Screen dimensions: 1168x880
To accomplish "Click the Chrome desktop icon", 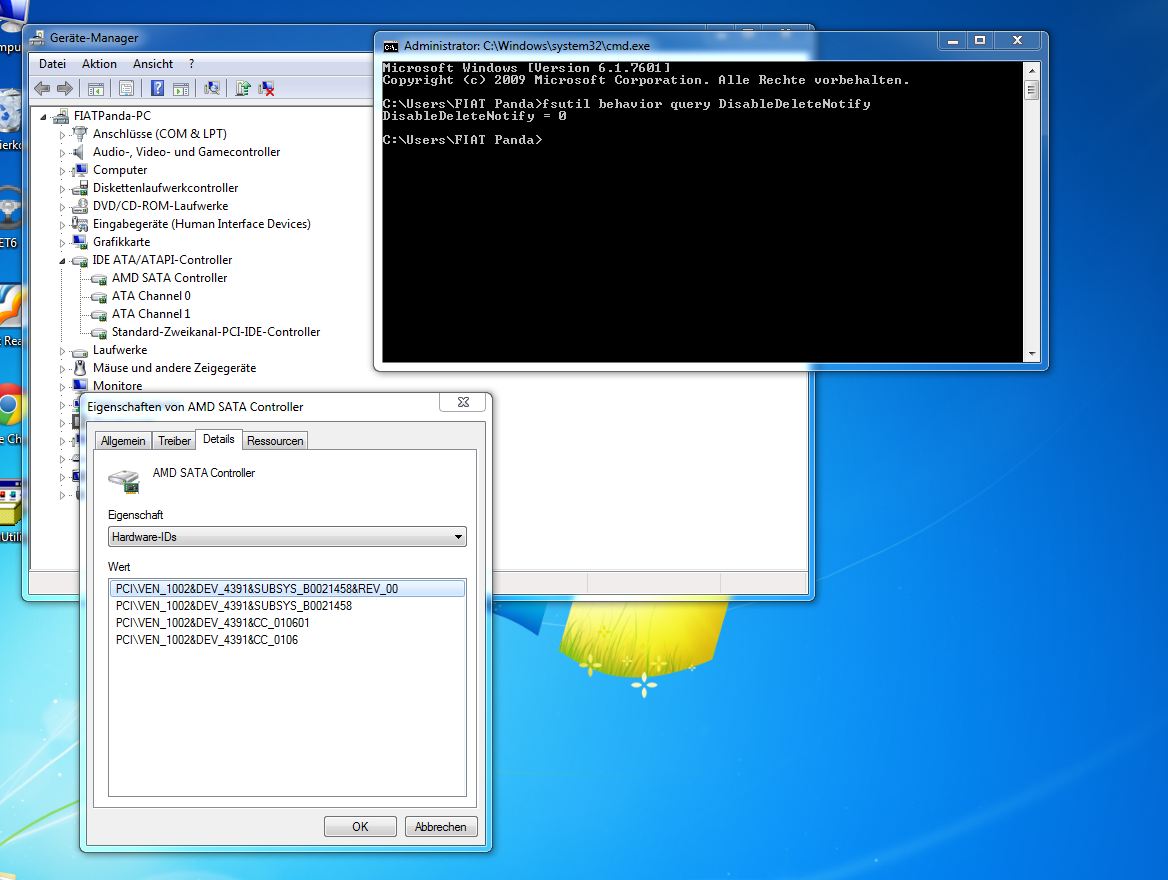I will coord(9,406).
